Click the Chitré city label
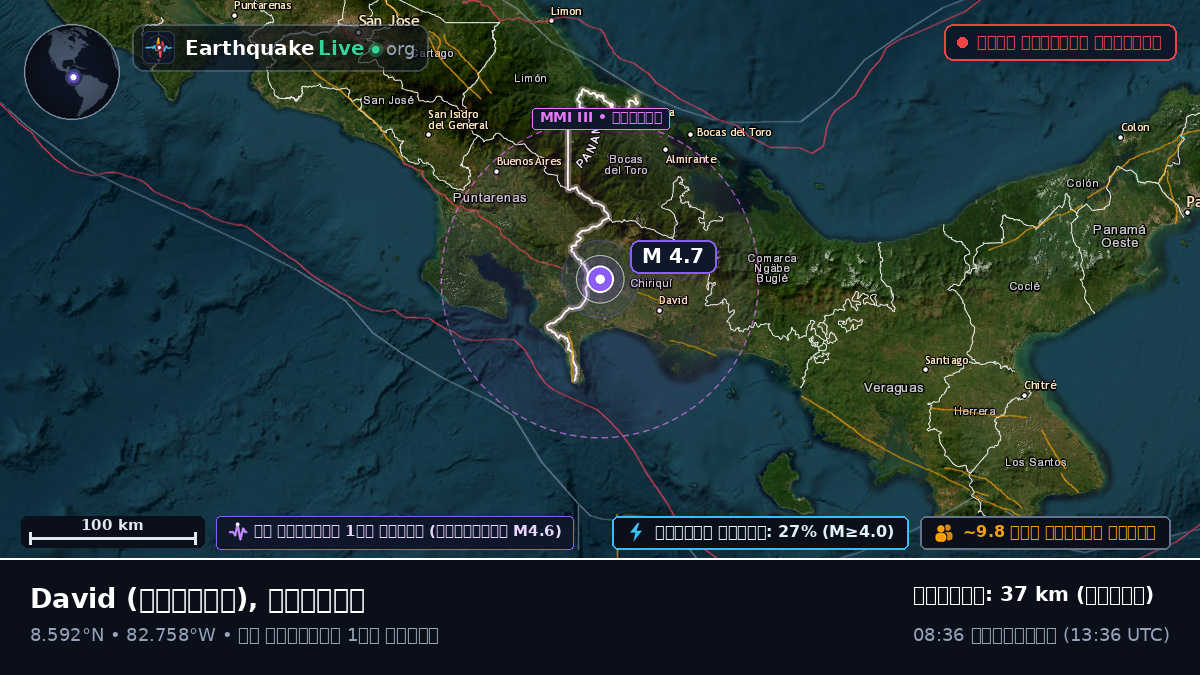The width and height of the screenshot is (1200, 675). coord(1040,385)
